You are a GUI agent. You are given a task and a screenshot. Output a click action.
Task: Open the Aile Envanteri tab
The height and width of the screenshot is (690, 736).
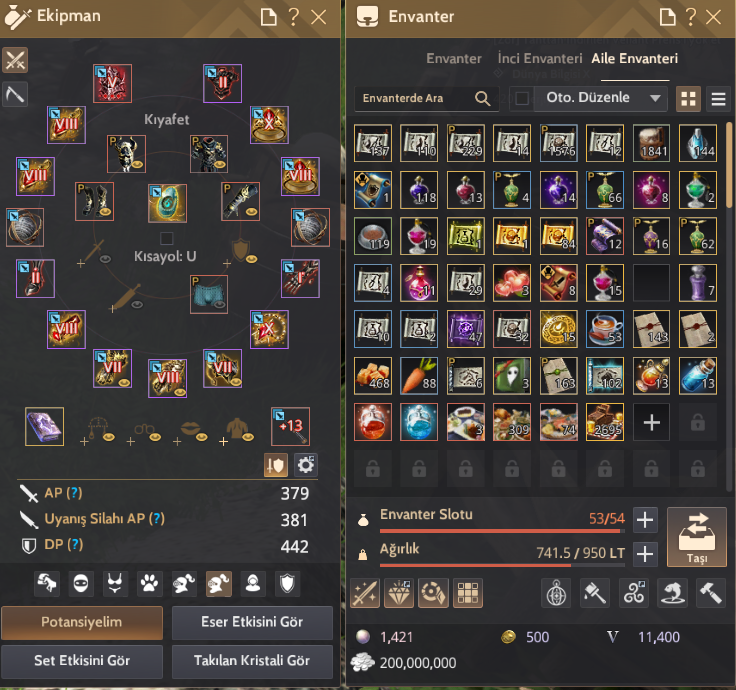pos(635,59)
